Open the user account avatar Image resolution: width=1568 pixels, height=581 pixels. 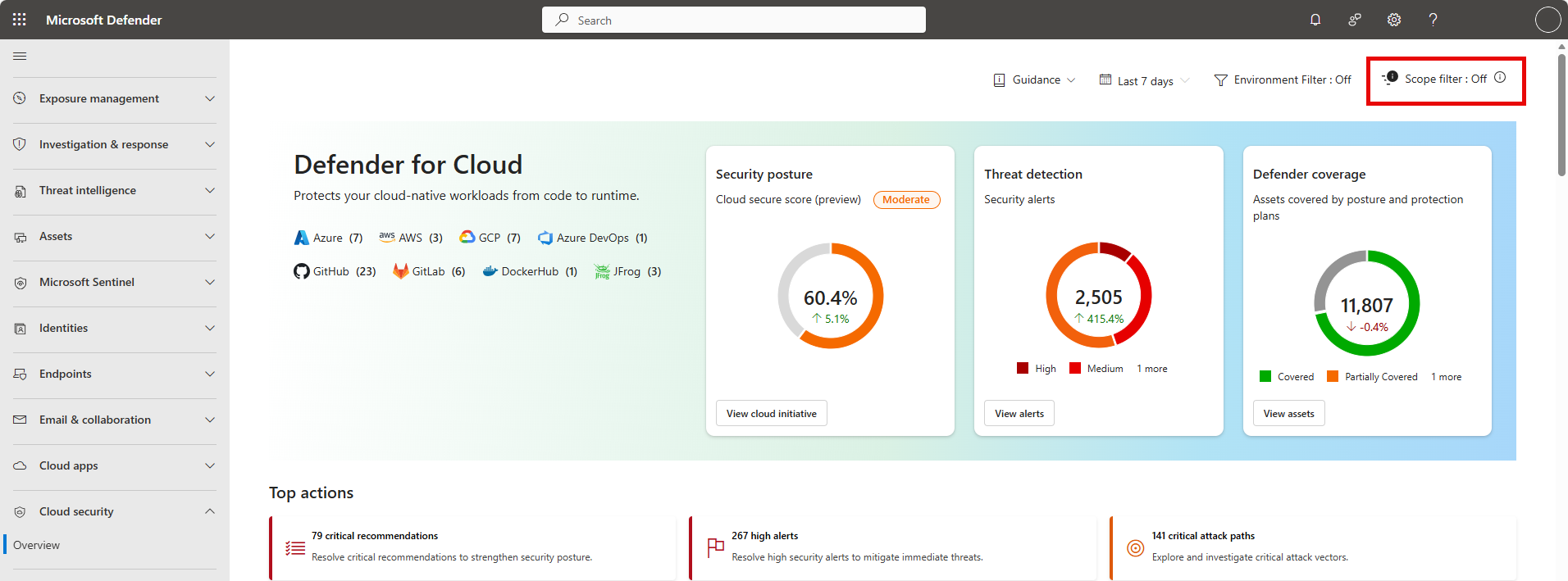pyautogui.click(x=1547, y=20)
